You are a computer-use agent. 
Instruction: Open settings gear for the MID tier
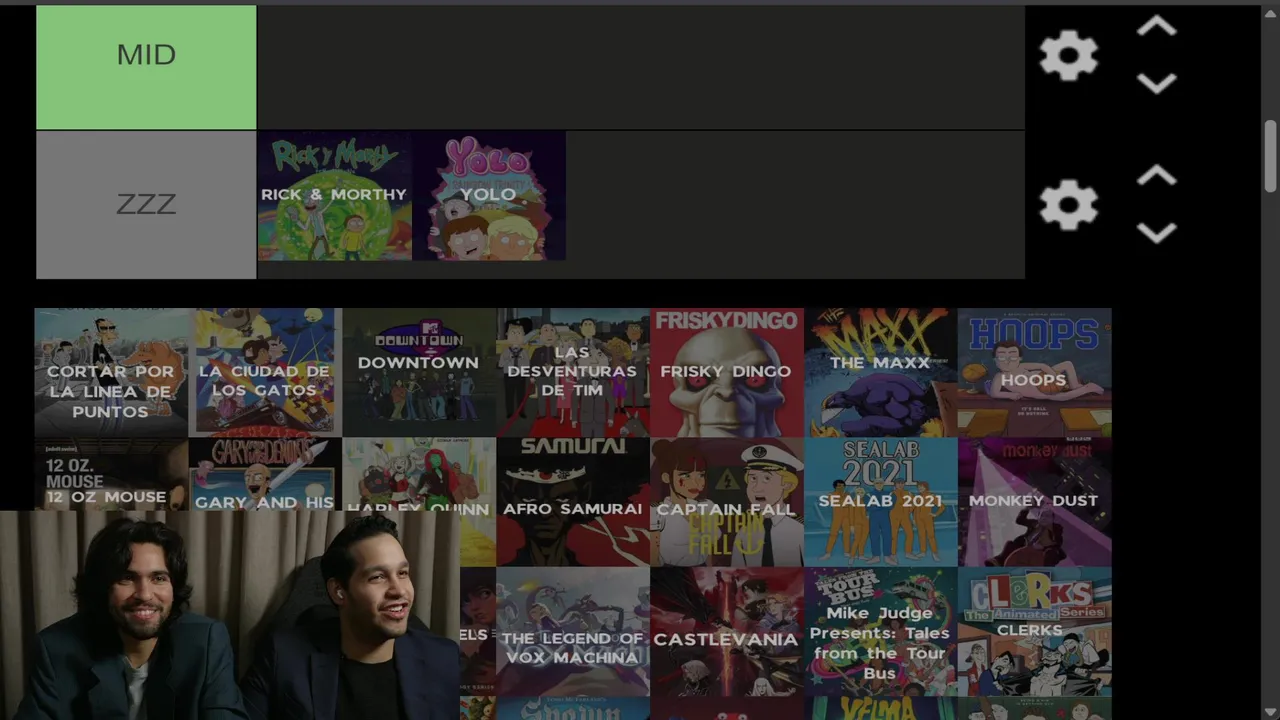pyautogui.click(x=1068, y=55)
